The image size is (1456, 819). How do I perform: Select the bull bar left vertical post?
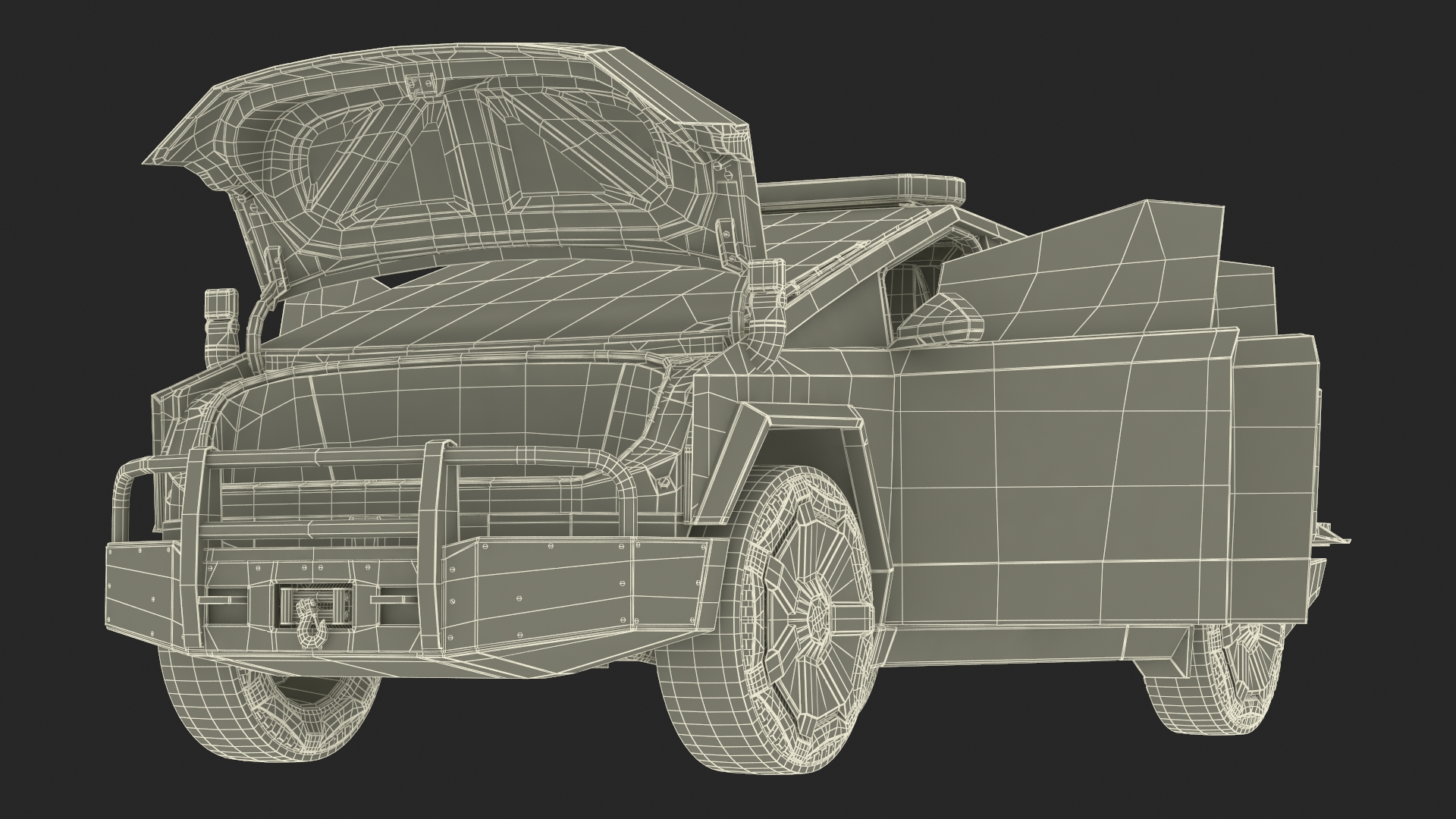coord(193,516)
